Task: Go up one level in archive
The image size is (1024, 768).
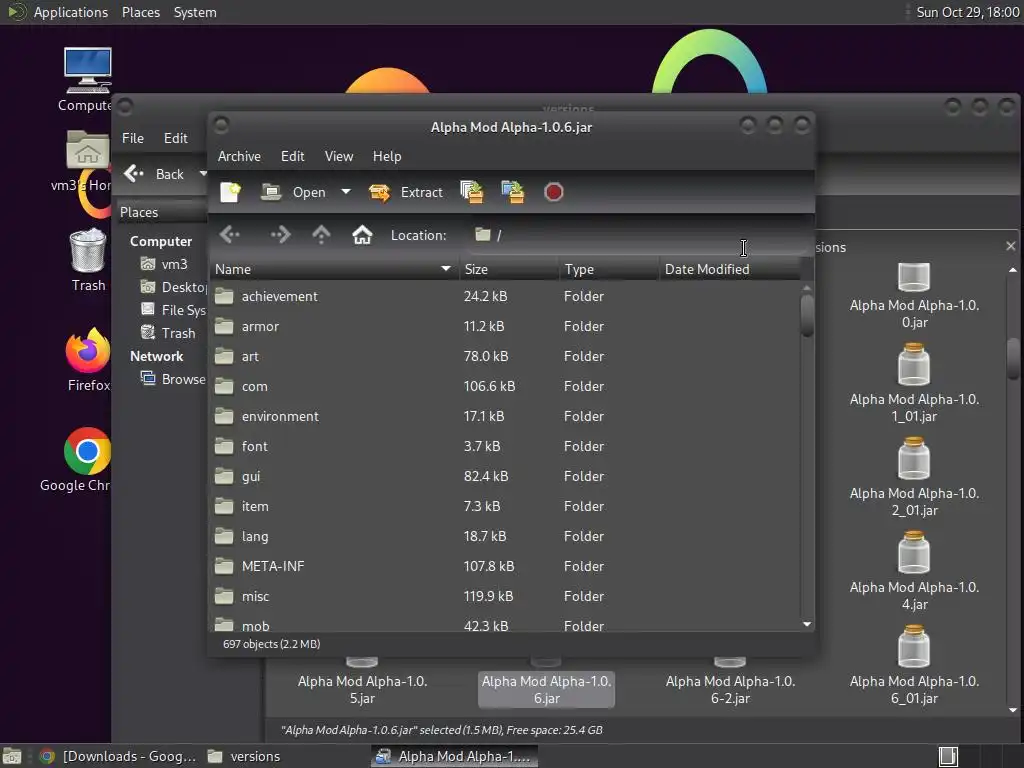Action: click(321, 234)
